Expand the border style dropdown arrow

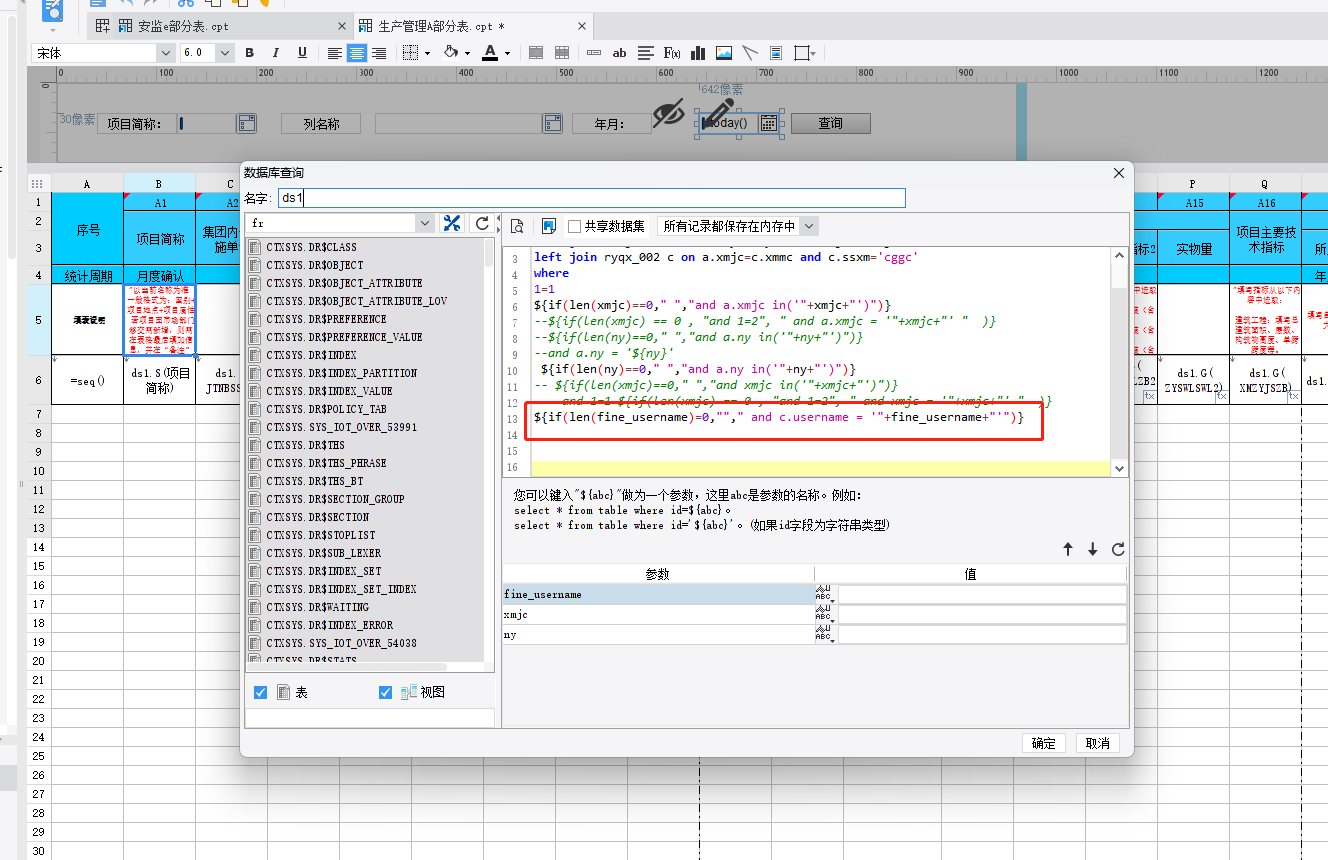click(427, 54)
